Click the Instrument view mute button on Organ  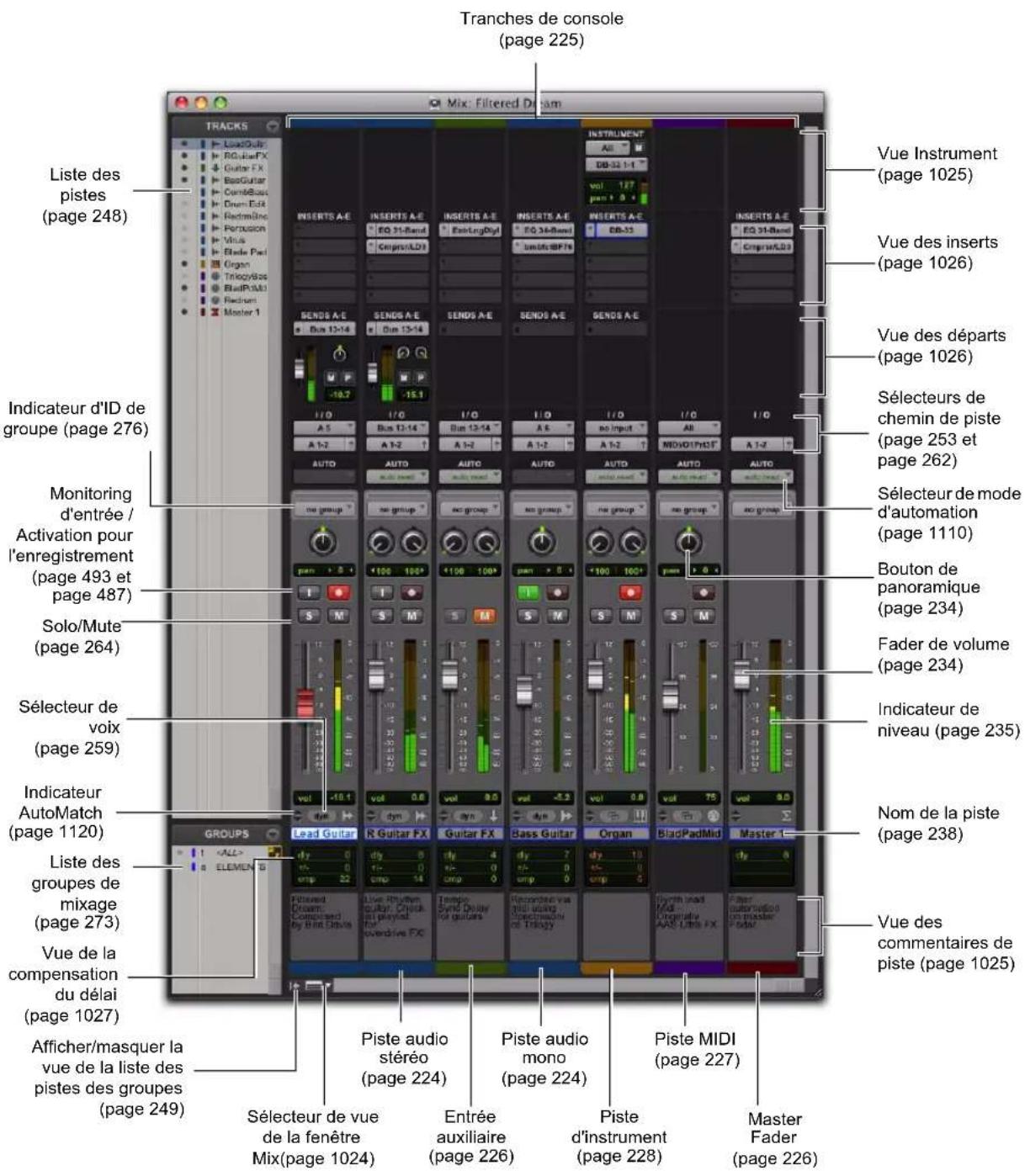[639, 148]
